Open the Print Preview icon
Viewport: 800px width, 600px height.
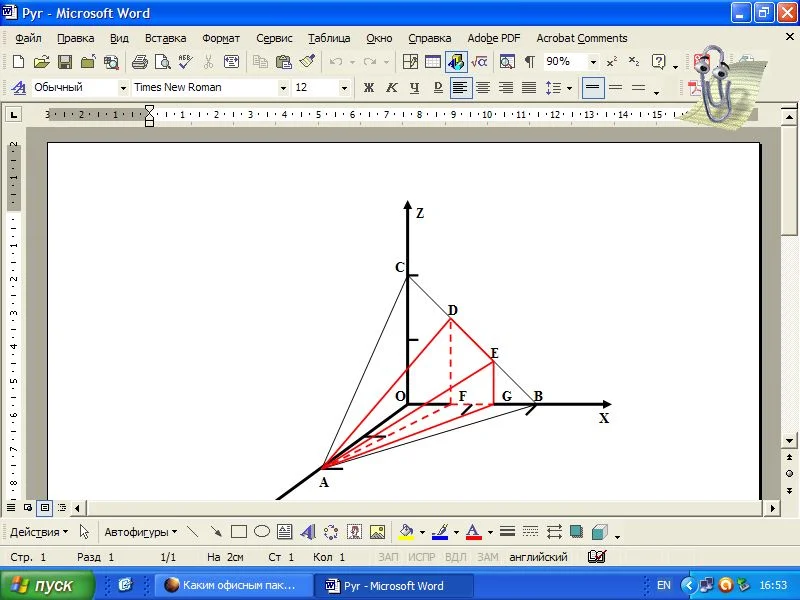pyautogui.click(x=163, y=62)
